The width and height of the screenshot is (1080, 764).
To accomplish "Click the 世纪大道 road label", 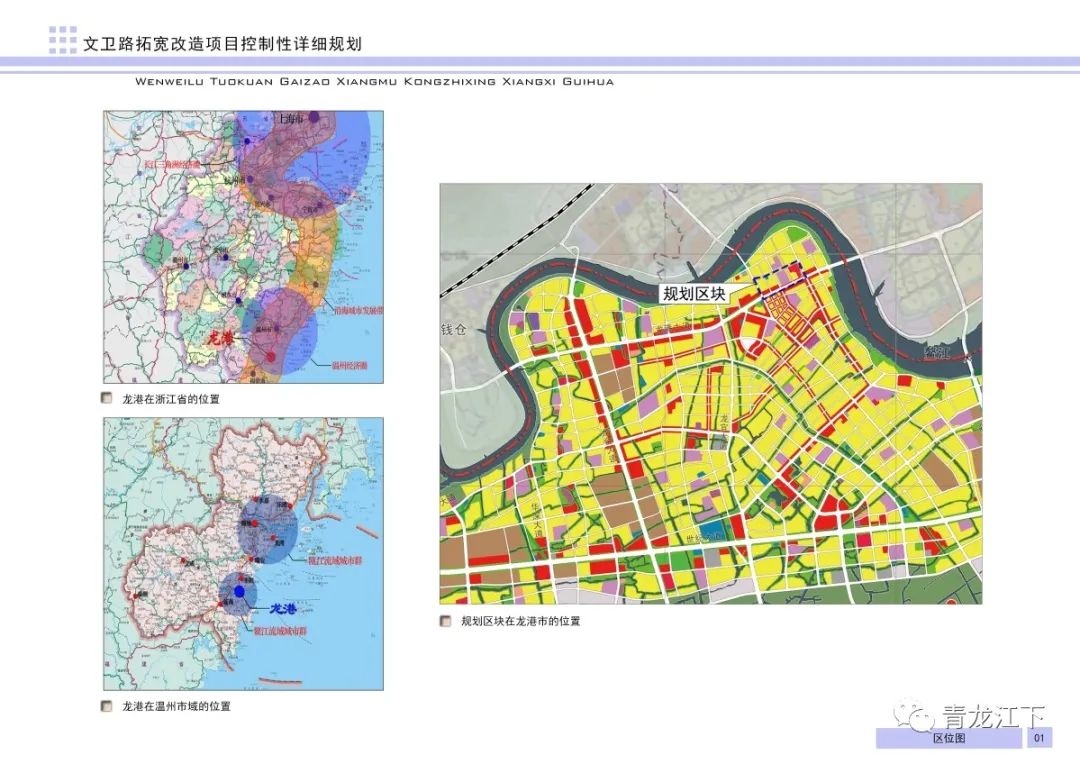I will (x=702, y=539).
